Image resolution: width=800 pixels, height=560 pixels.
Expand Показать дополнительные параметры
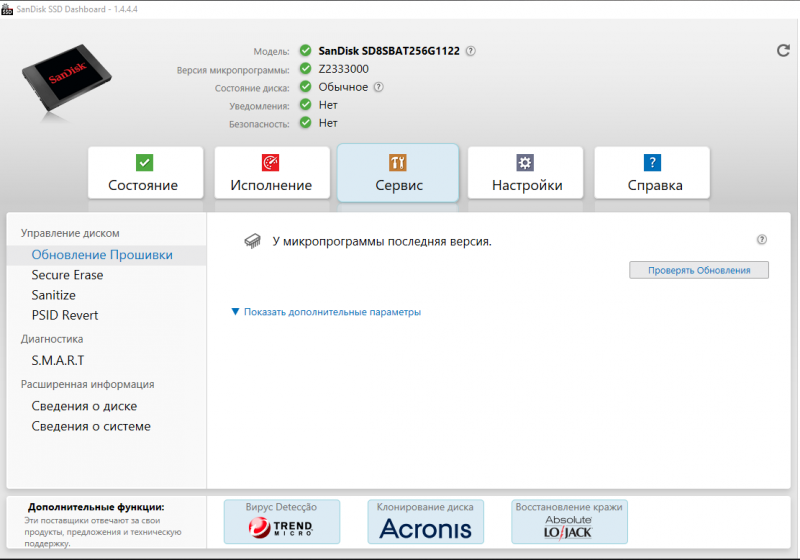(327, 312)
